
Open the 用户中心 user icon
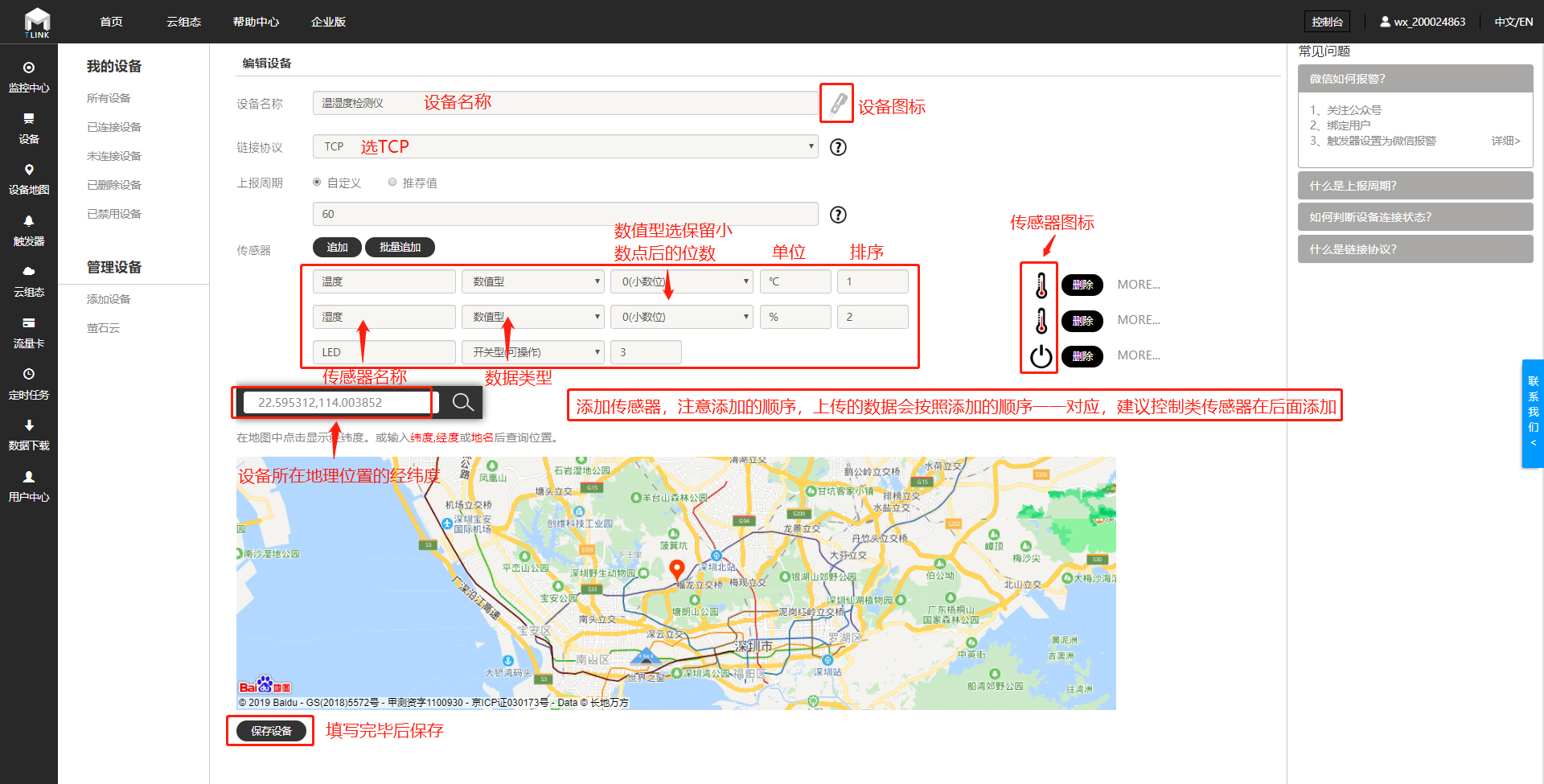[29, 477]
